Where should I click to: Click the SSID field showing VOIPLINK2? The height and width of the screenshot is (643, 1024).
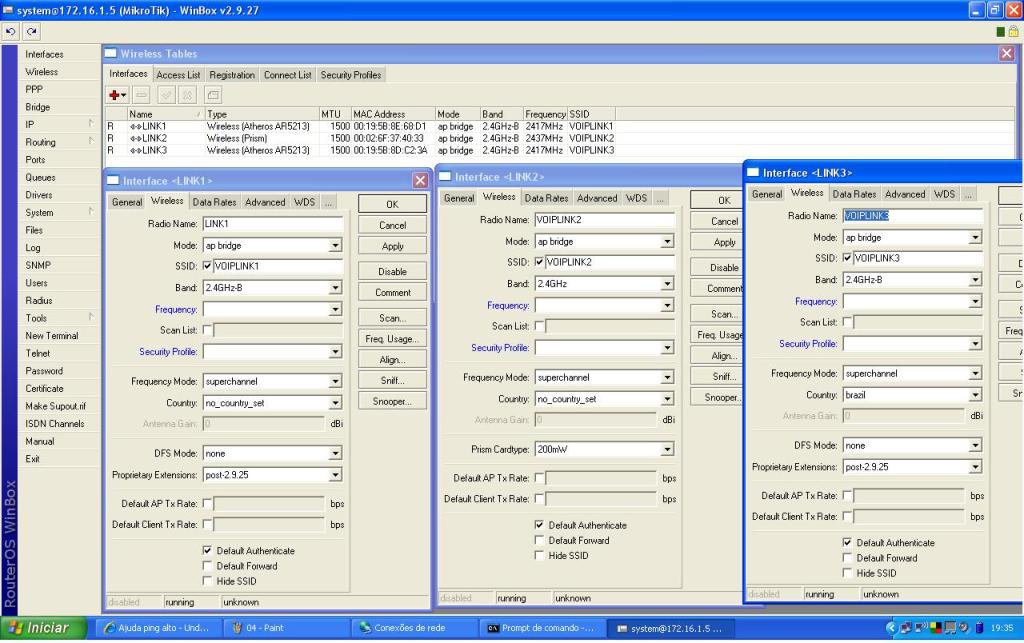pyautogui.click(x=609, y=262)
